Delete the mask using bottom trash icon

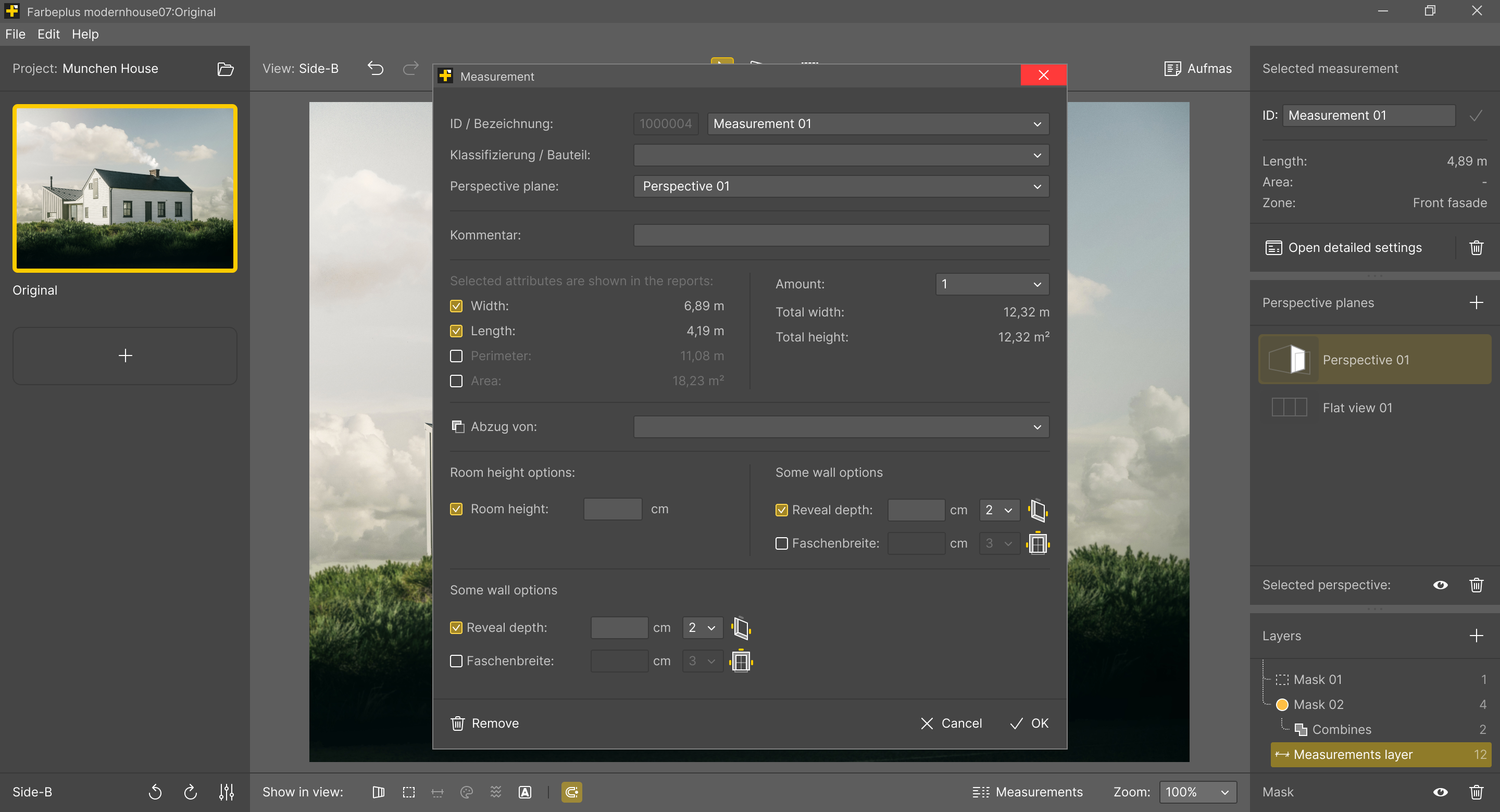(x=1476, y=792)
